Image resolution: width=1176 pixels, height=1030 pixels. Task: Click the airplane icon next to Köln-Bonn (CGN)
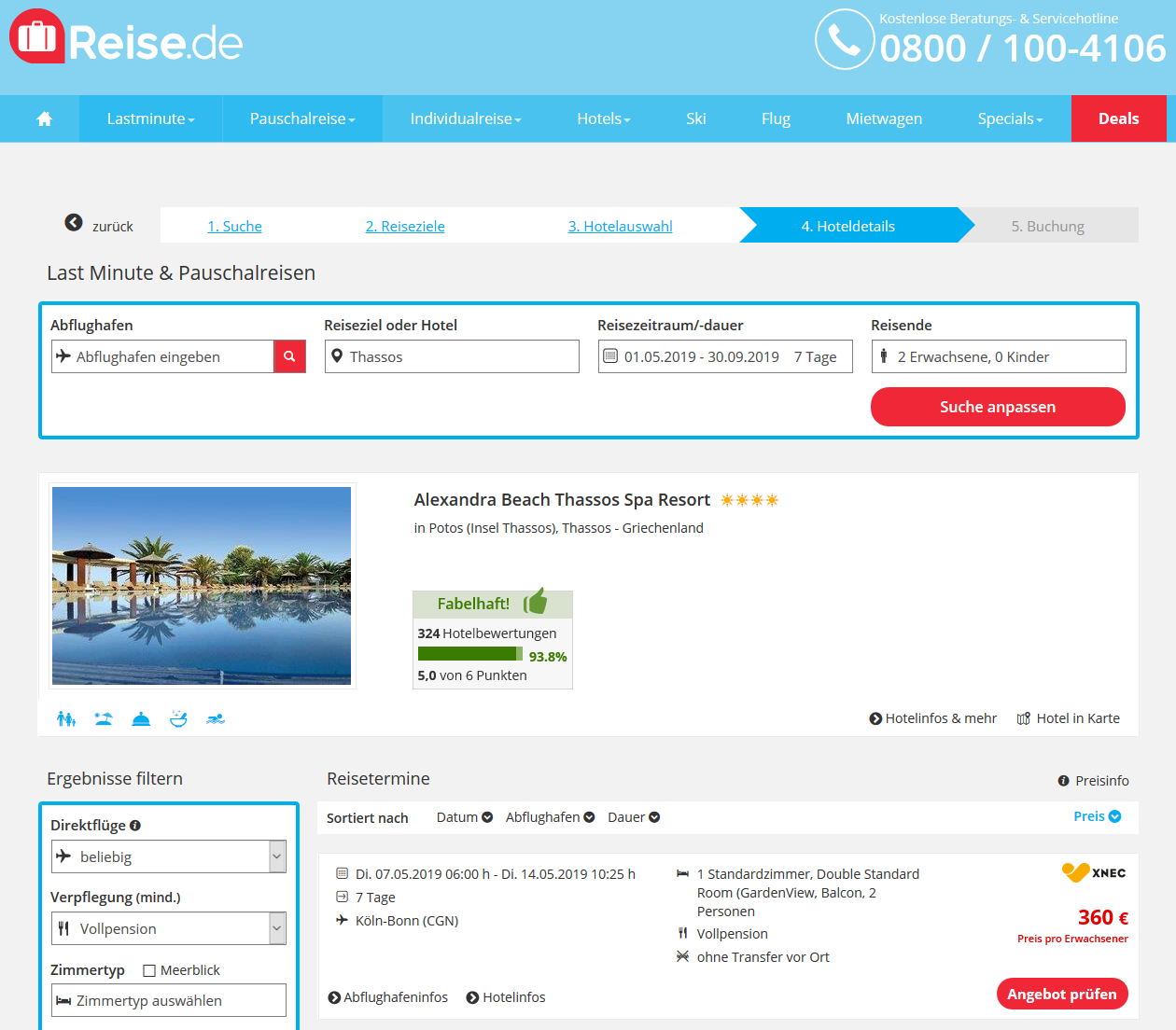click(x=342, y=920)
